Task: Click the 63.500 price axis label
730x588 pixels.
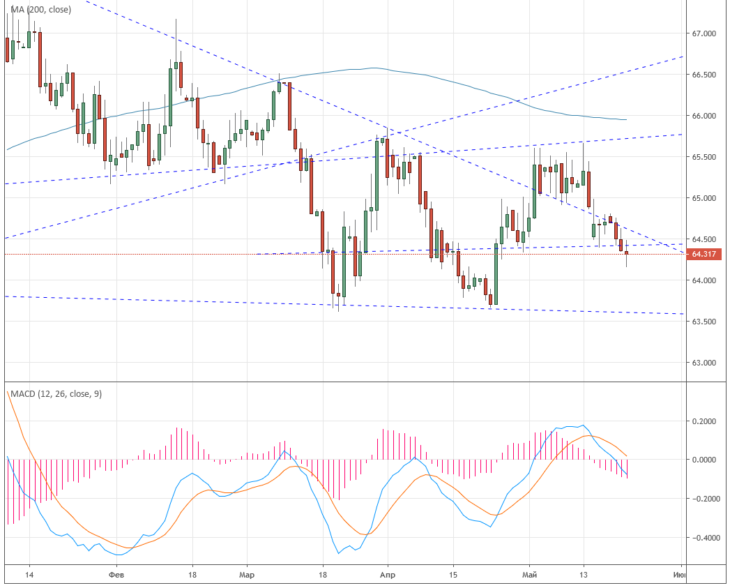Action: [x=704, y=321]
